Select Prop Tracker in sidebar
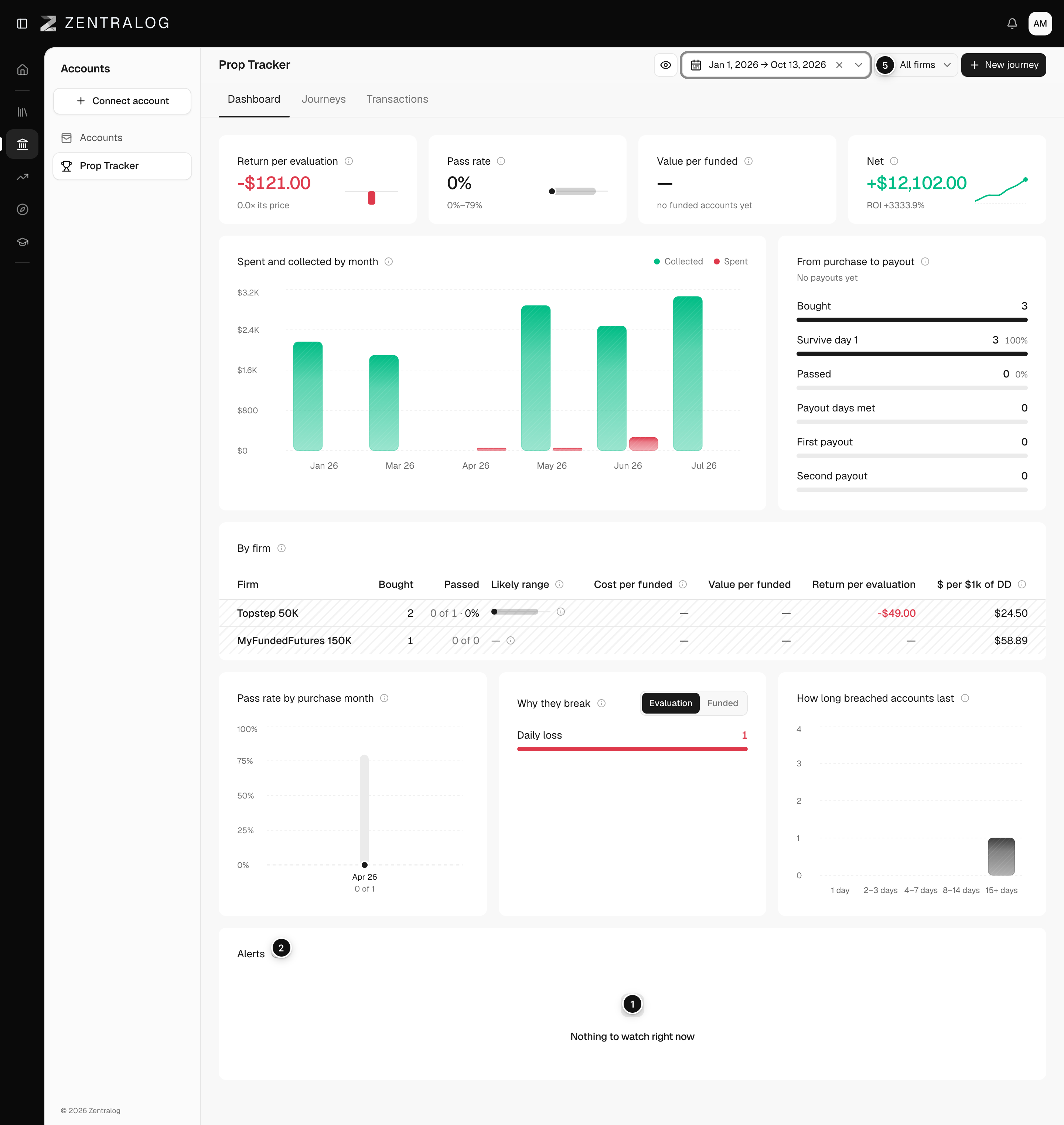 tap(122, 165)
